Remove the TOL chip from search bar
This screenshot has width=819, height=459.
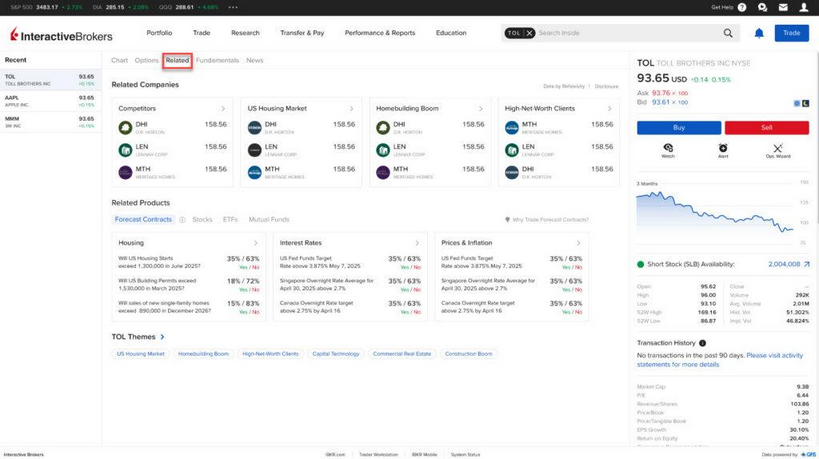pyautogui.click(x=530, y=33)
